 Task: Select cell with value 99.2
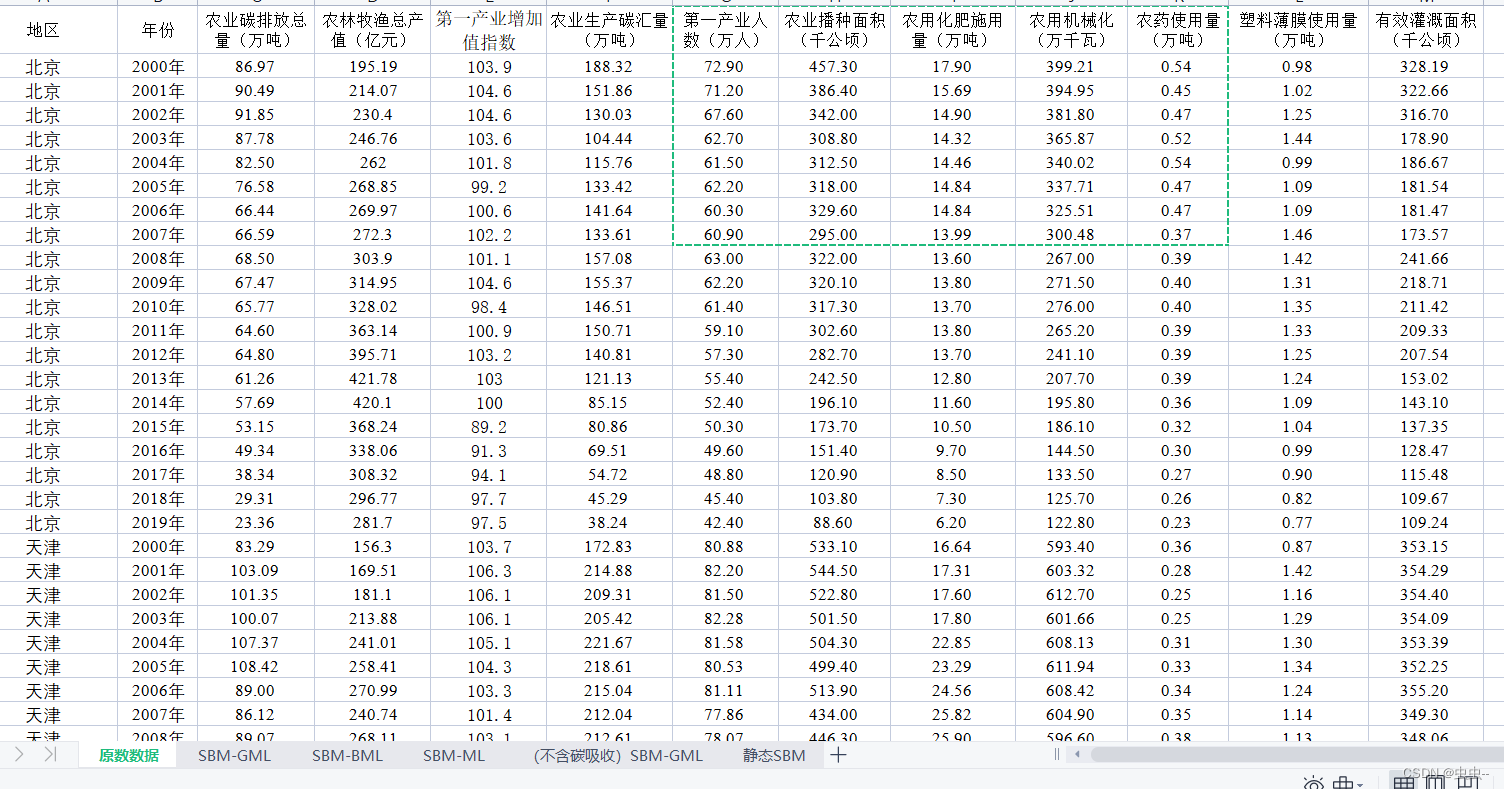tap(489, 187)
